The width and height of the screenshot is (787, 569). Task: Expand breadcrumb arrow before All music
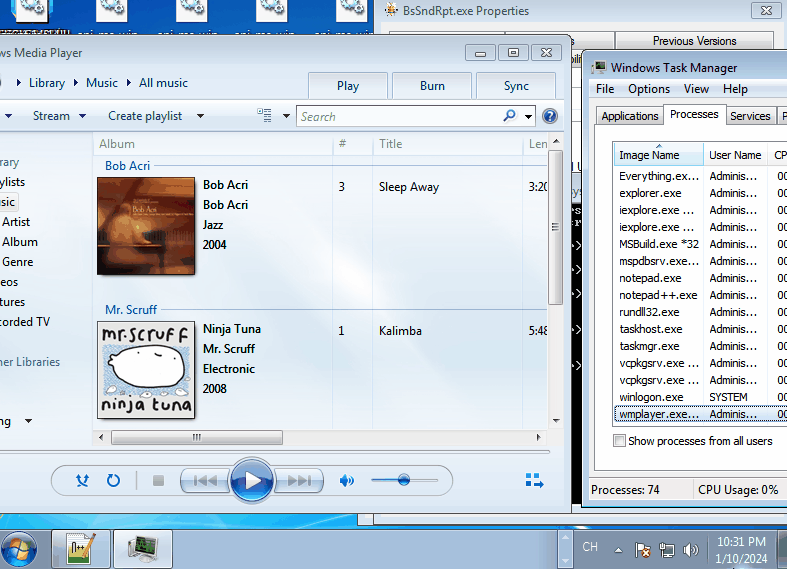coord(128,83)
